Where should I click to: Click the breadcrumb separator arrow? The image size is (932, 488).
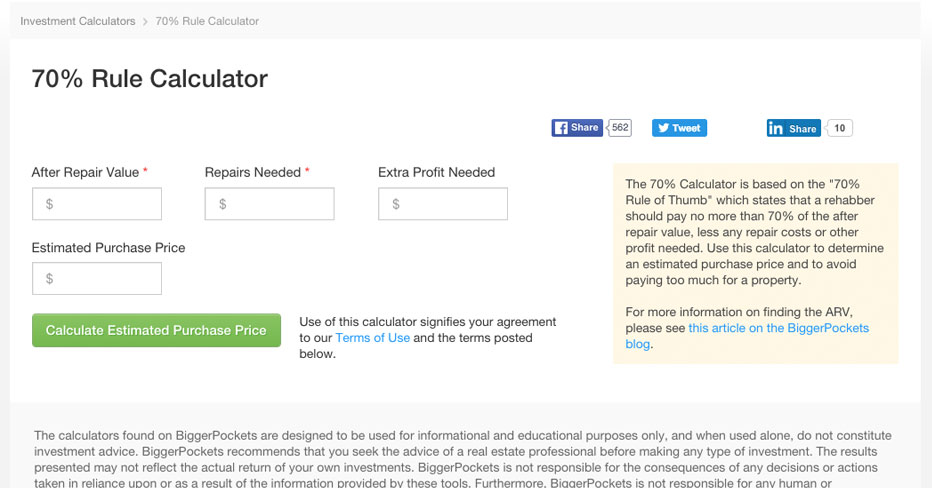tap(145, 21)
